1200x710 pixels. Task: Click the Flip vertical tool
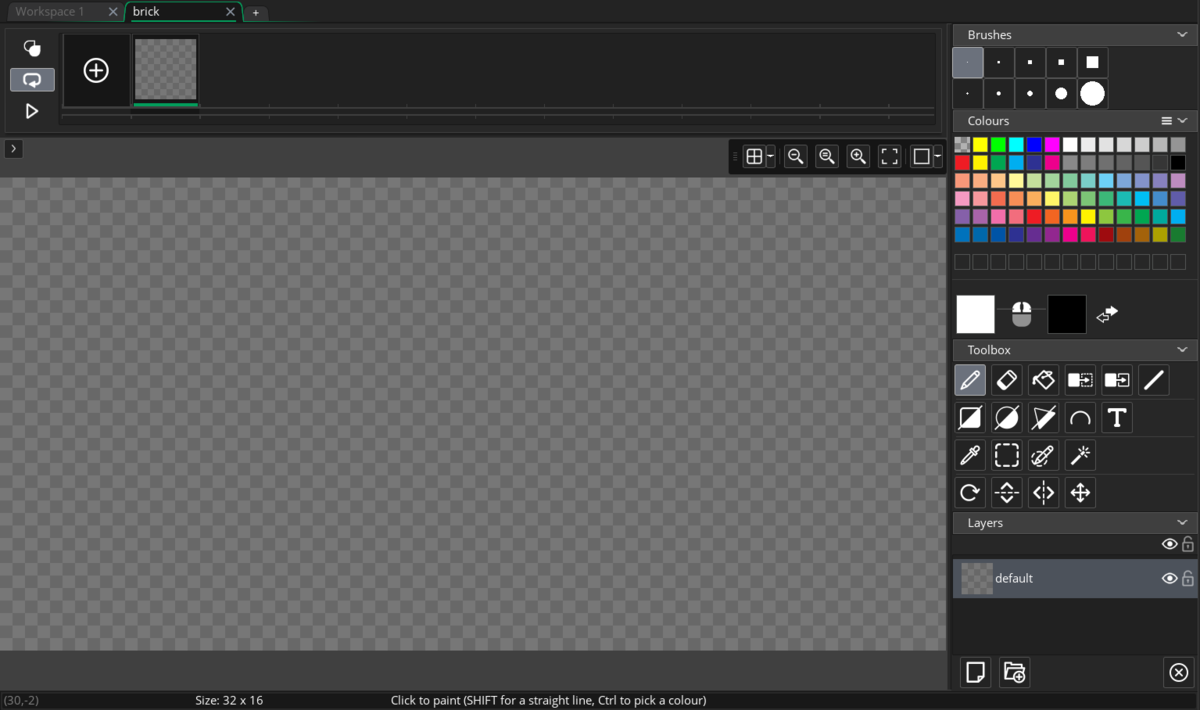(x=1007, y=492)
